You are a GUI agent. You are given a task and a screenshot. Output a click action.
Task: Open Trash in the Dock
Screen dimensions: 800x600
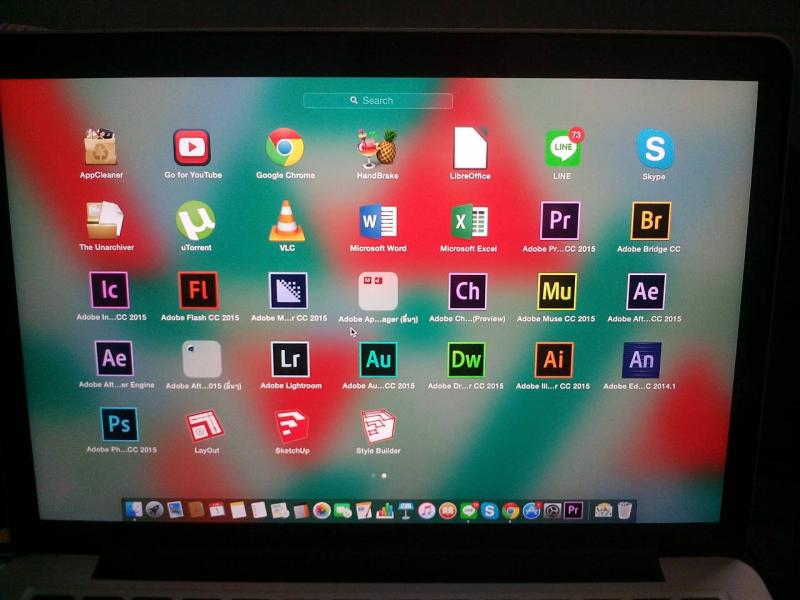pyautogui.click(x=624, y=510)
